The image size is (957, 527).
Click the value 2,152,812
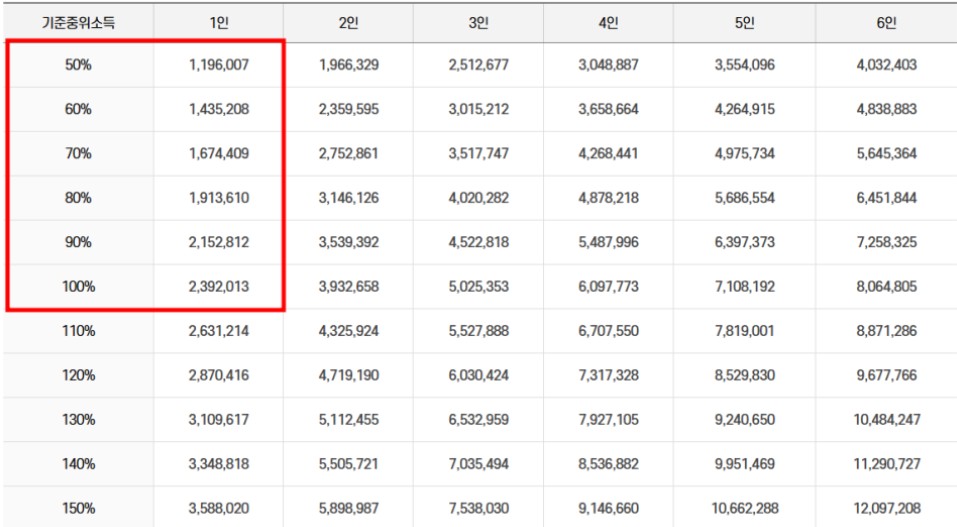point(218,242)
